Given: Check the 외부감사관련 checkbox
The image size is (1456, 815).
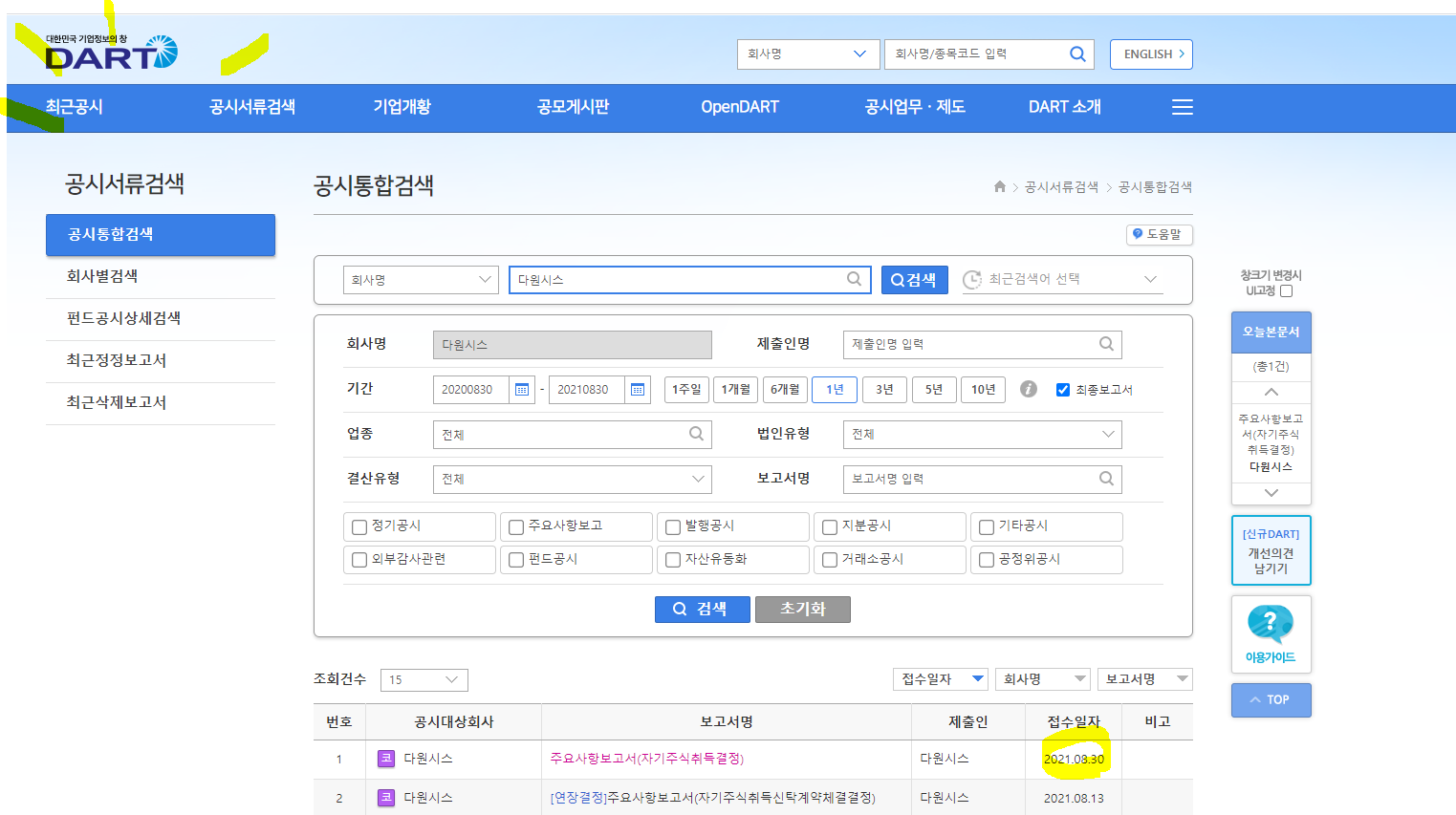Looking at the screenshot, I should pos(359,560).
